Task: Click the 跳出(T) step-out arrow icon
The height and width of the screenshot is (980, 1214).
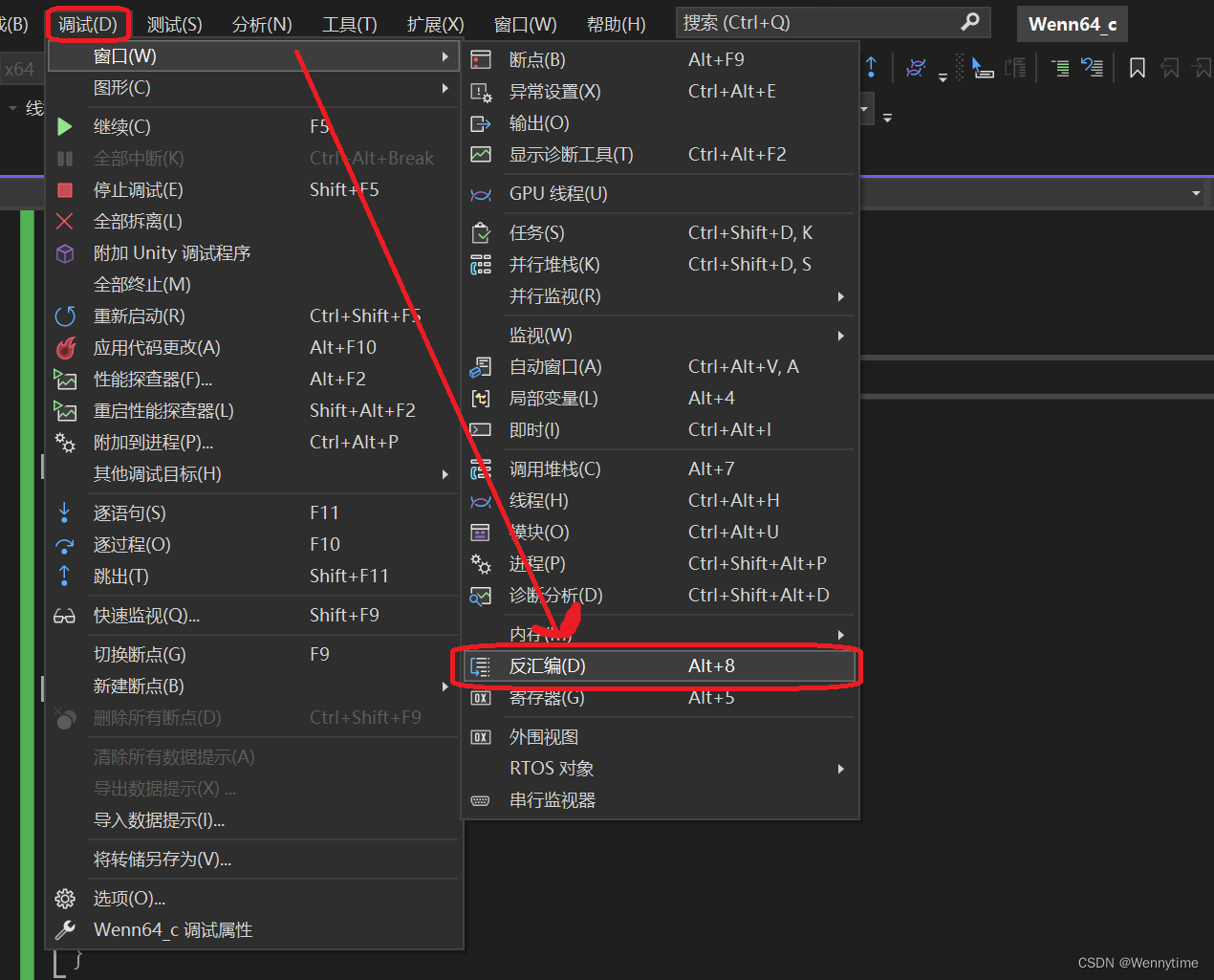Action: [64, 576]
